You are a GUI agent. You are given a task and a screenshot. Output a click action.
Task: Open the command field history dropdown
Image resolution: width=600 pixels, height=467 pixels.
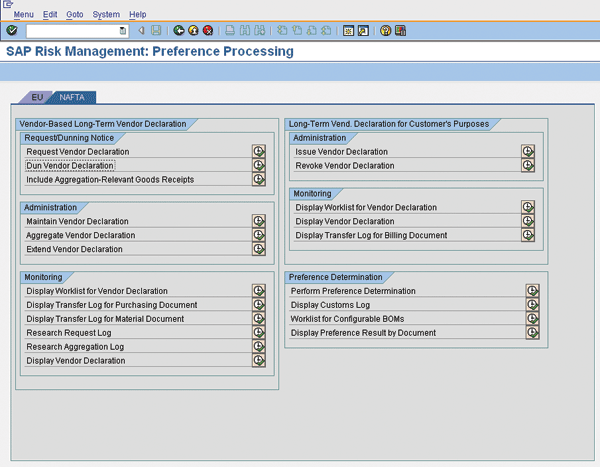pos(122,31)
